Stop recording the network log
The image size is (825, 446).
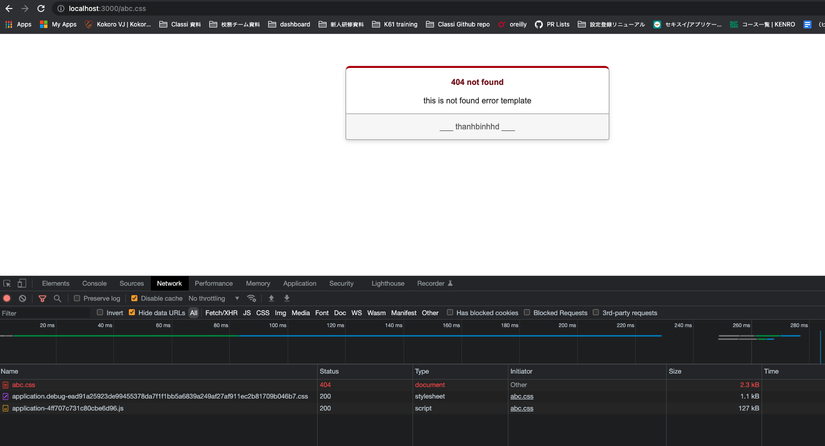point(7,298)
